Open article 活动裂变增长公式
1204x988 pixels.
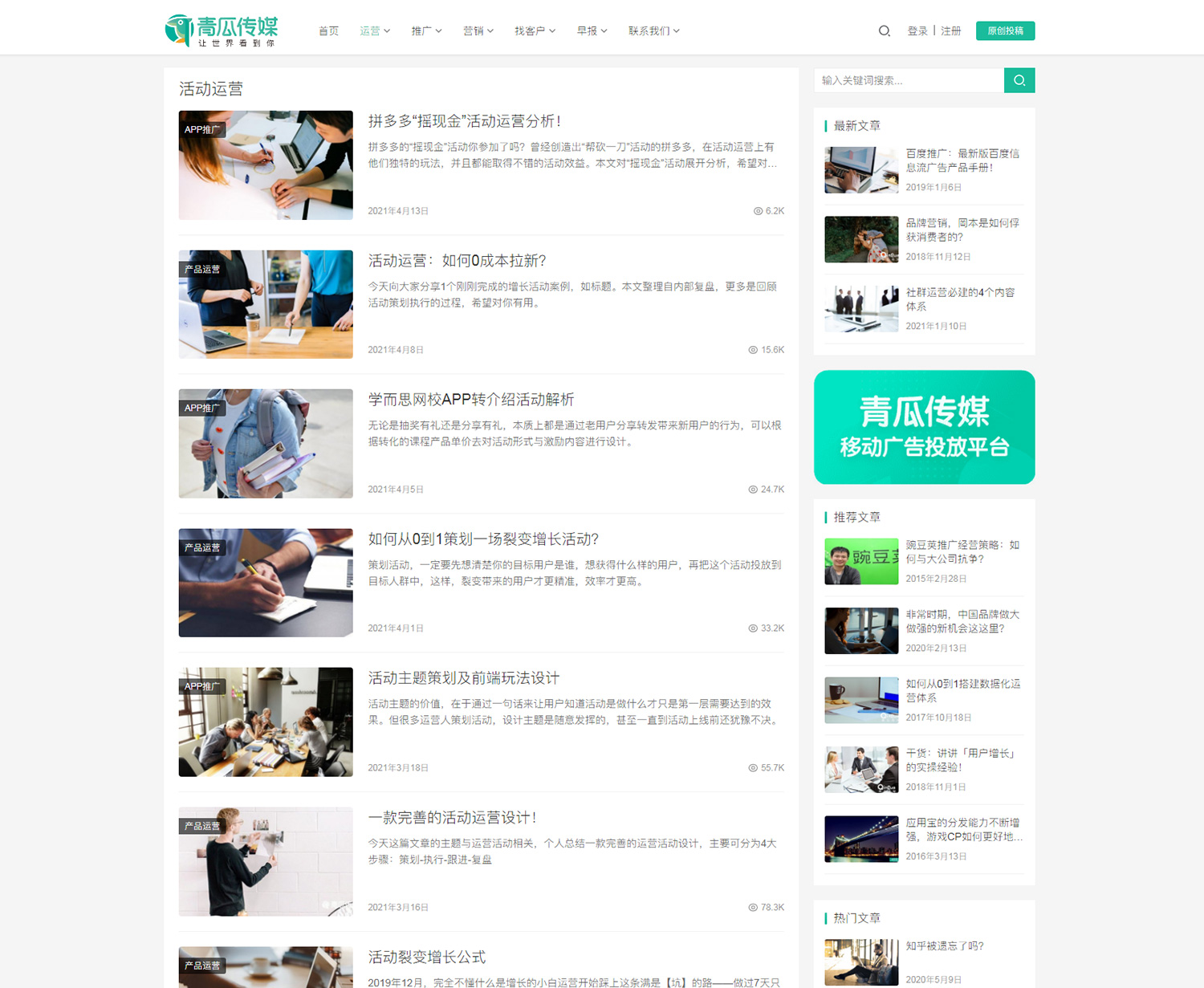pyautogui.click(x=427, y=958)
